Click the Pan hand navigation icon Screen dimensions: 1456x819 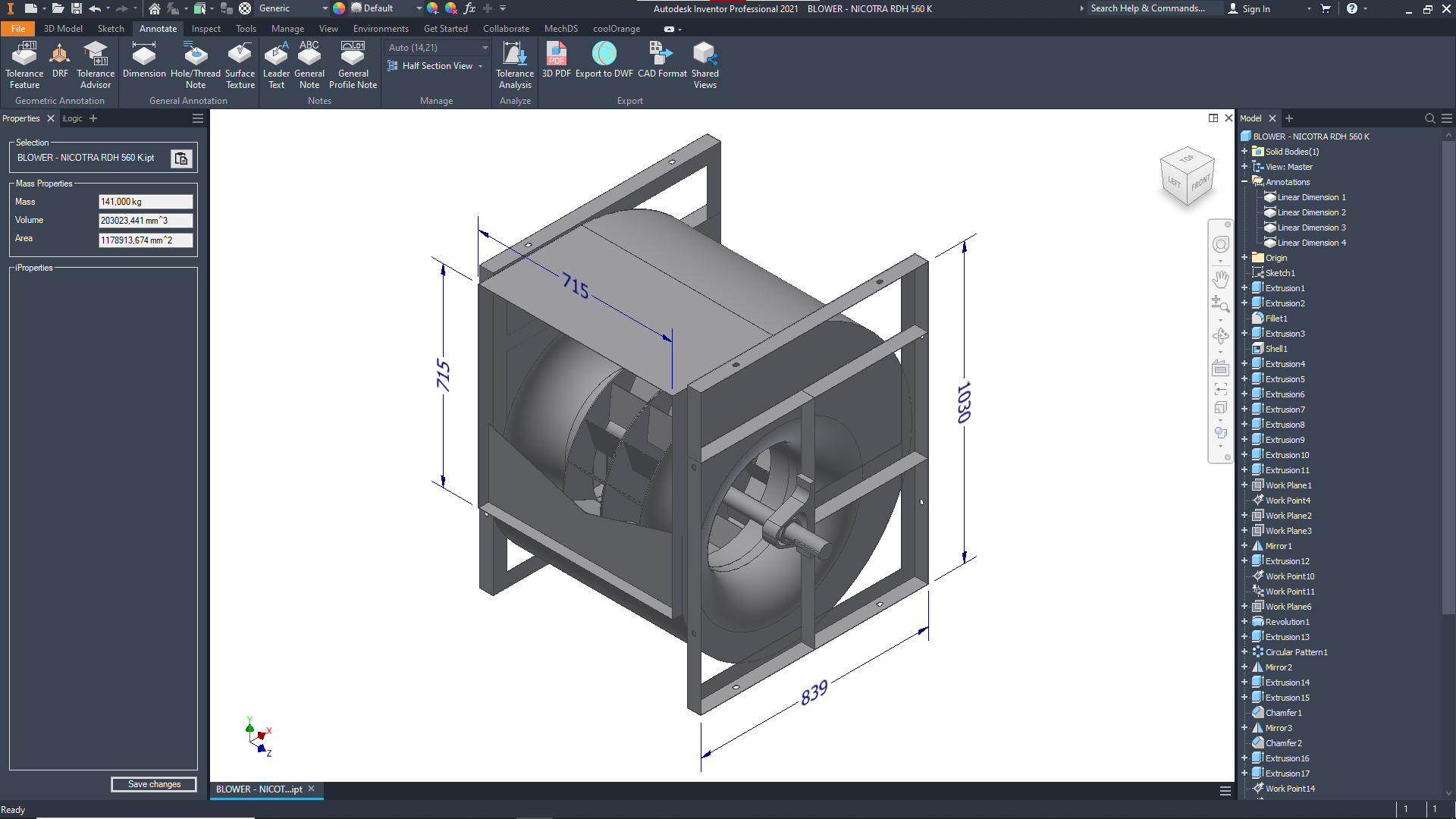coord(1220,278)
